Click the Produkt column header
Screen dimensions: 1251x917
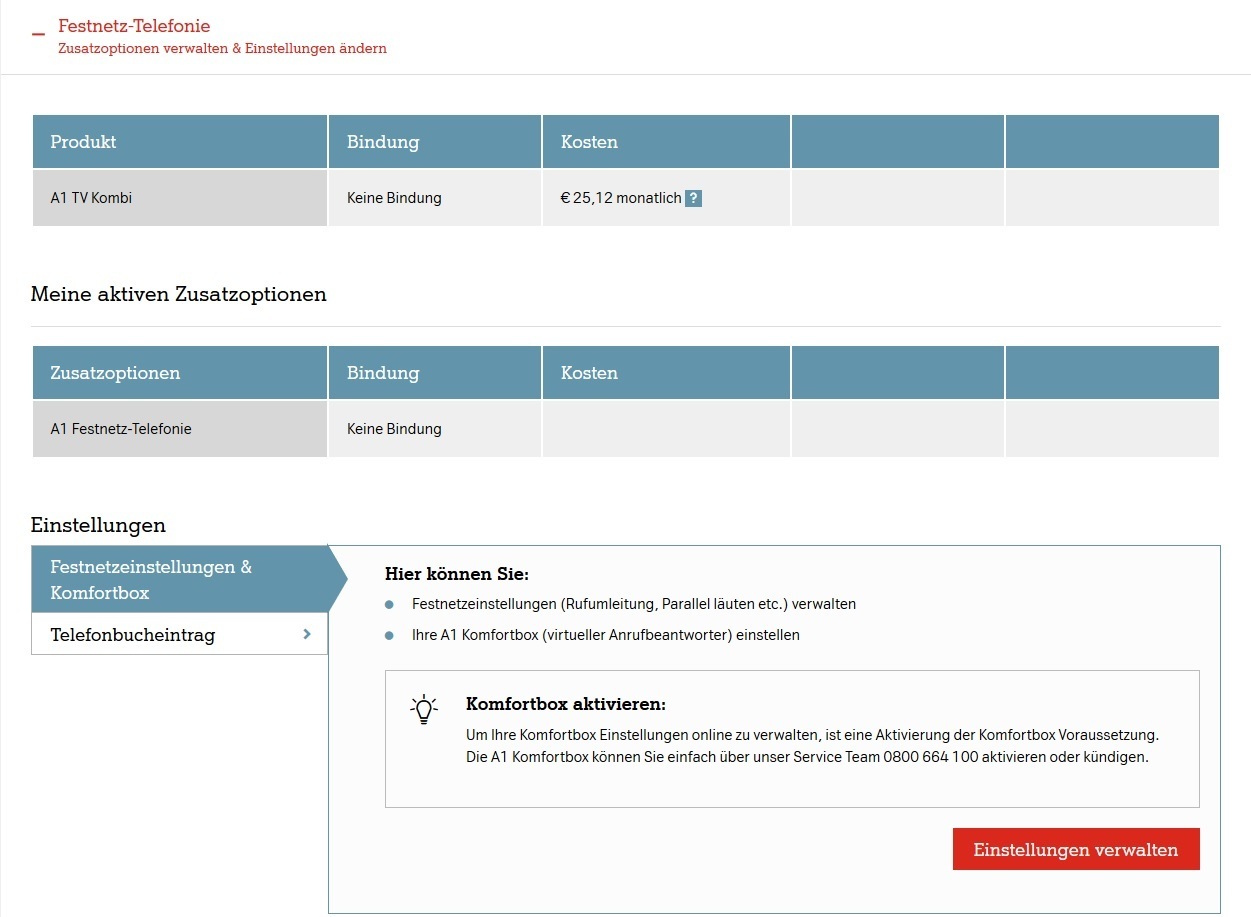(180, 142)
